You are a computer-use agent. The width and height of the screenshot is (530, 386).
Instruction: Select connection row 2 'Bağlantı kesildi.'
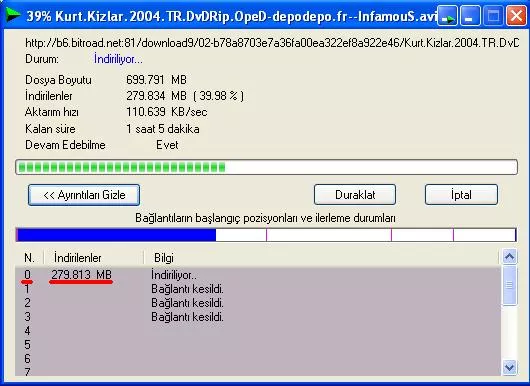click(x=258, y=303)
